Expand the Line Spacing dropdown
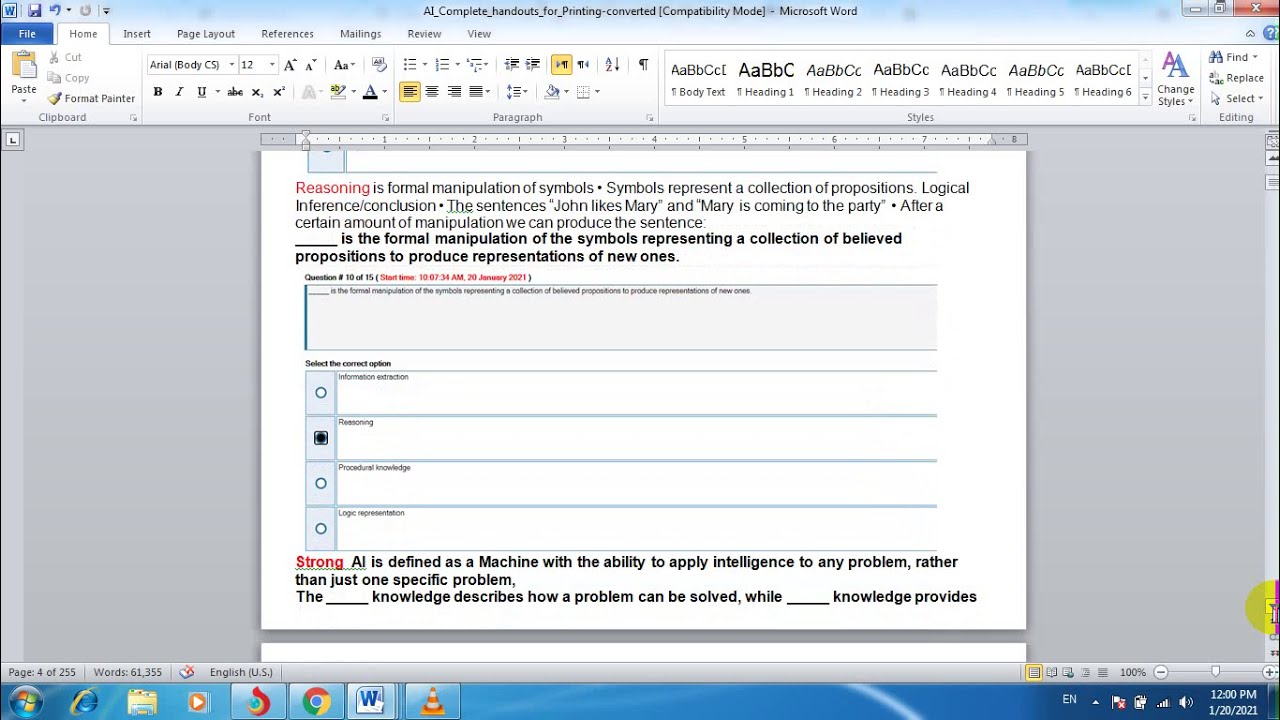 pyautogui.click(x=526, y=91)
